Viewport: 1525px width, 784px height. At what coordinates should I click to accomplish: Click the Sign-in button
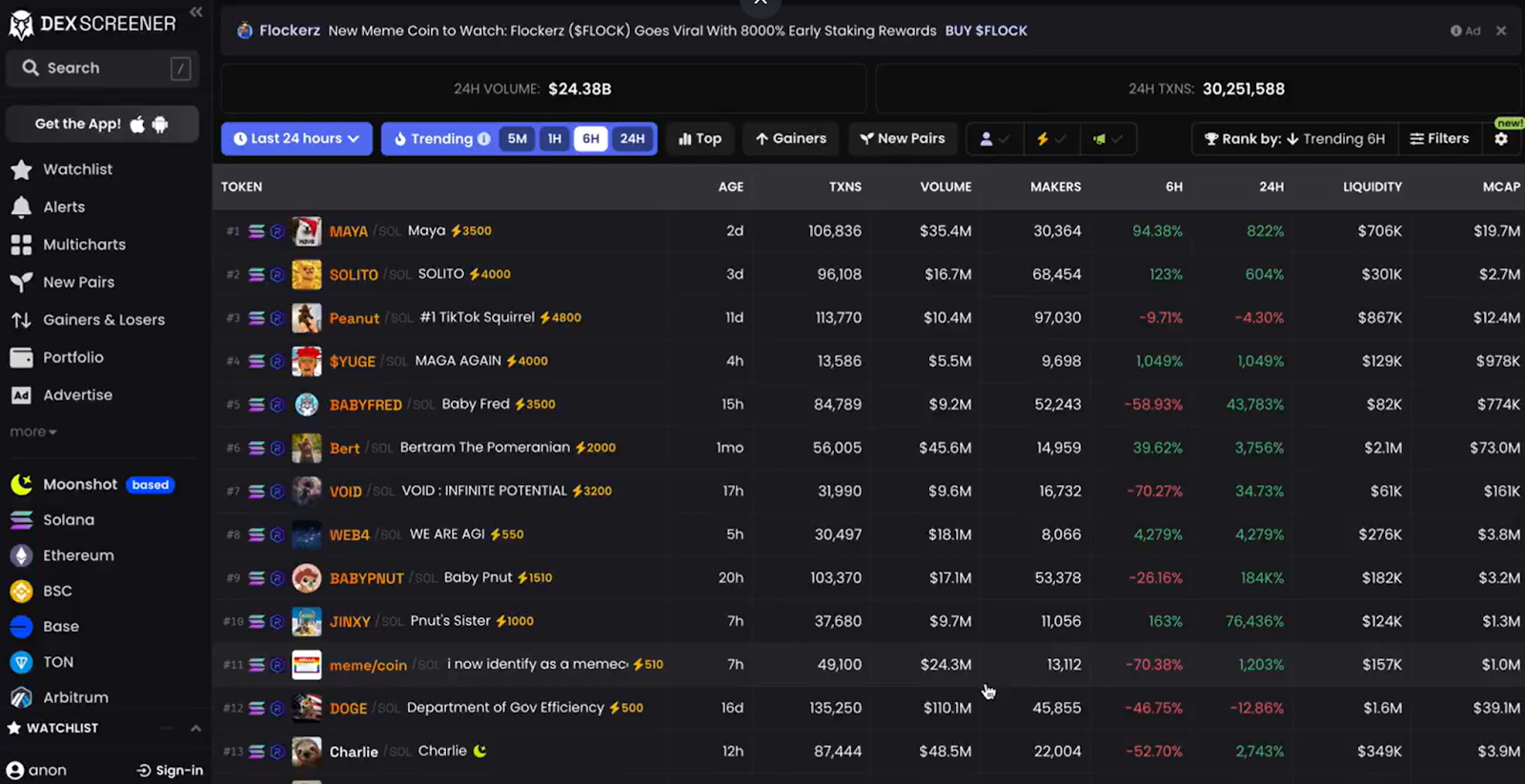click(171, 770)
